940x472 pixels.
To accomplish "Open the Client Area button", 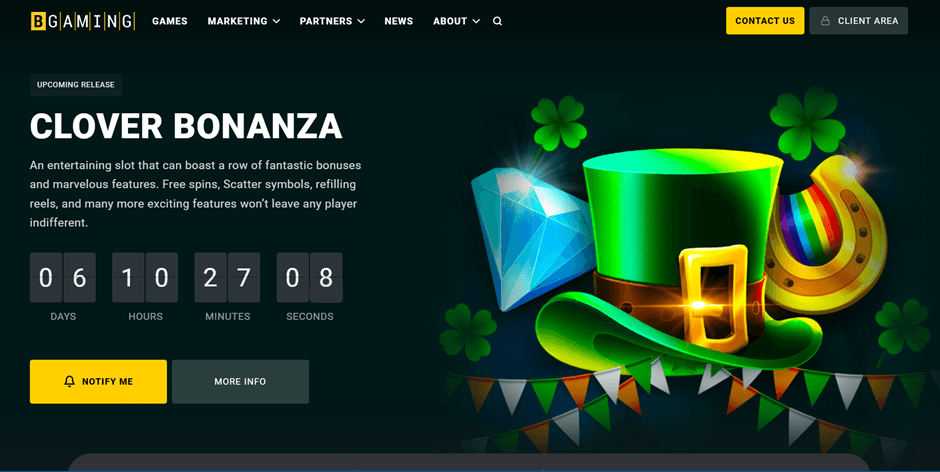I will point(858,20).
